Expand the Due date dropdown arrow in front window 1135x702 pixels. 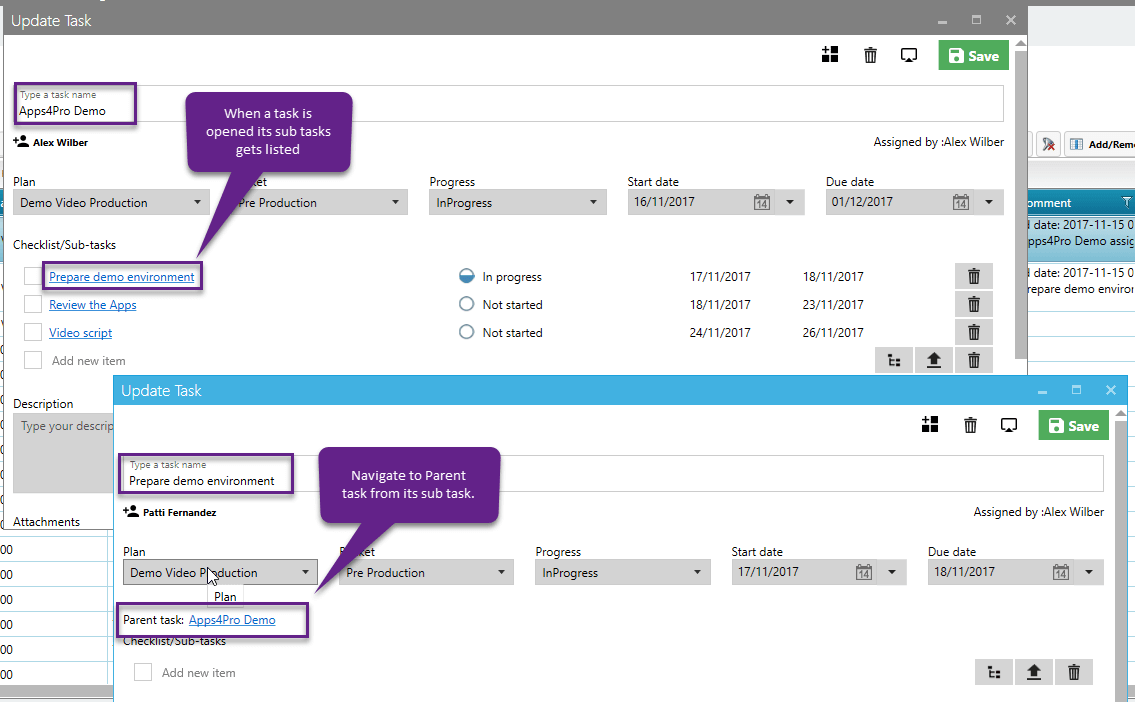1089,572
